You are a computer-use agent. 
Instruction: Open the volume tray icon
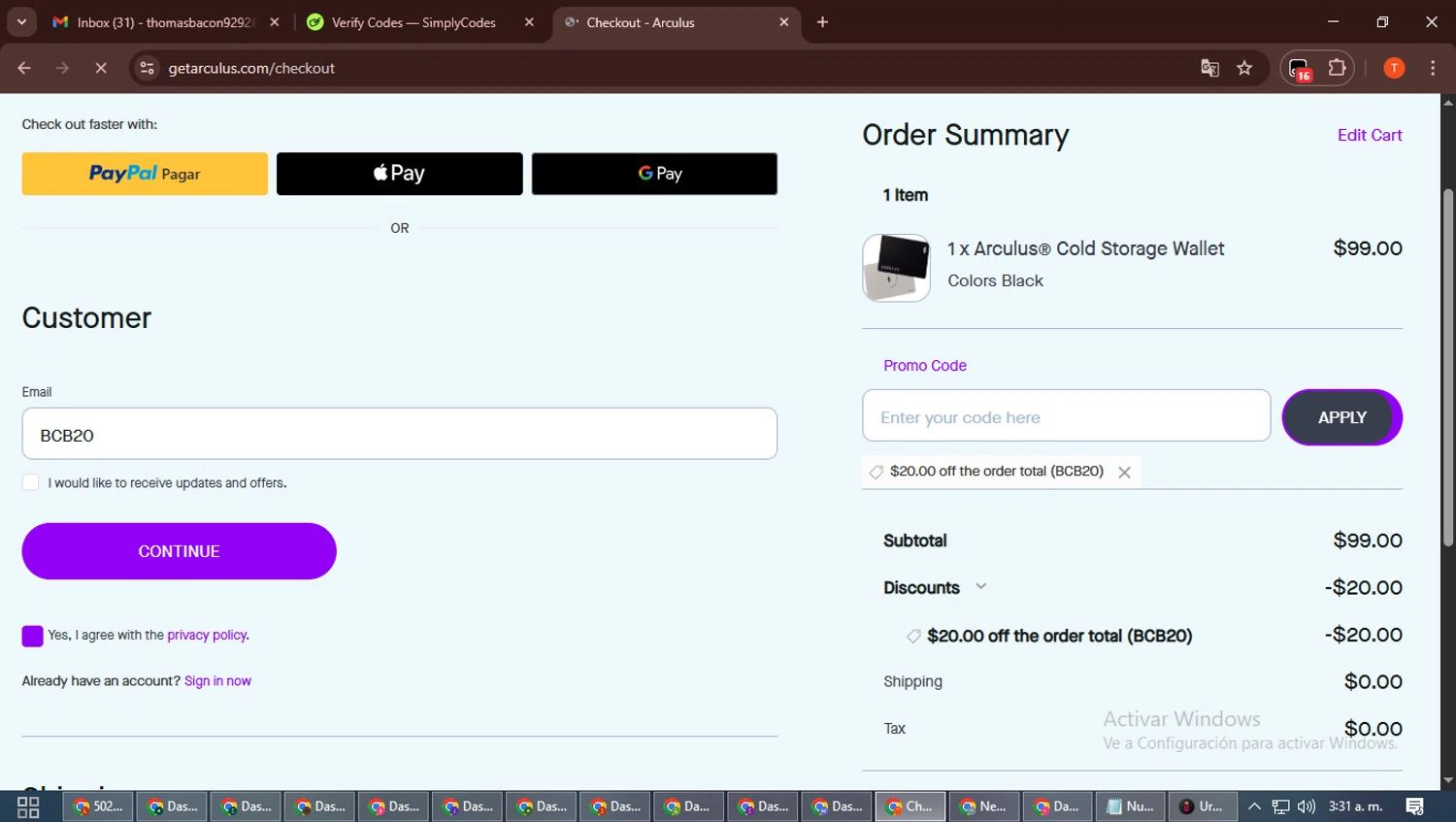coord(1307,806)
